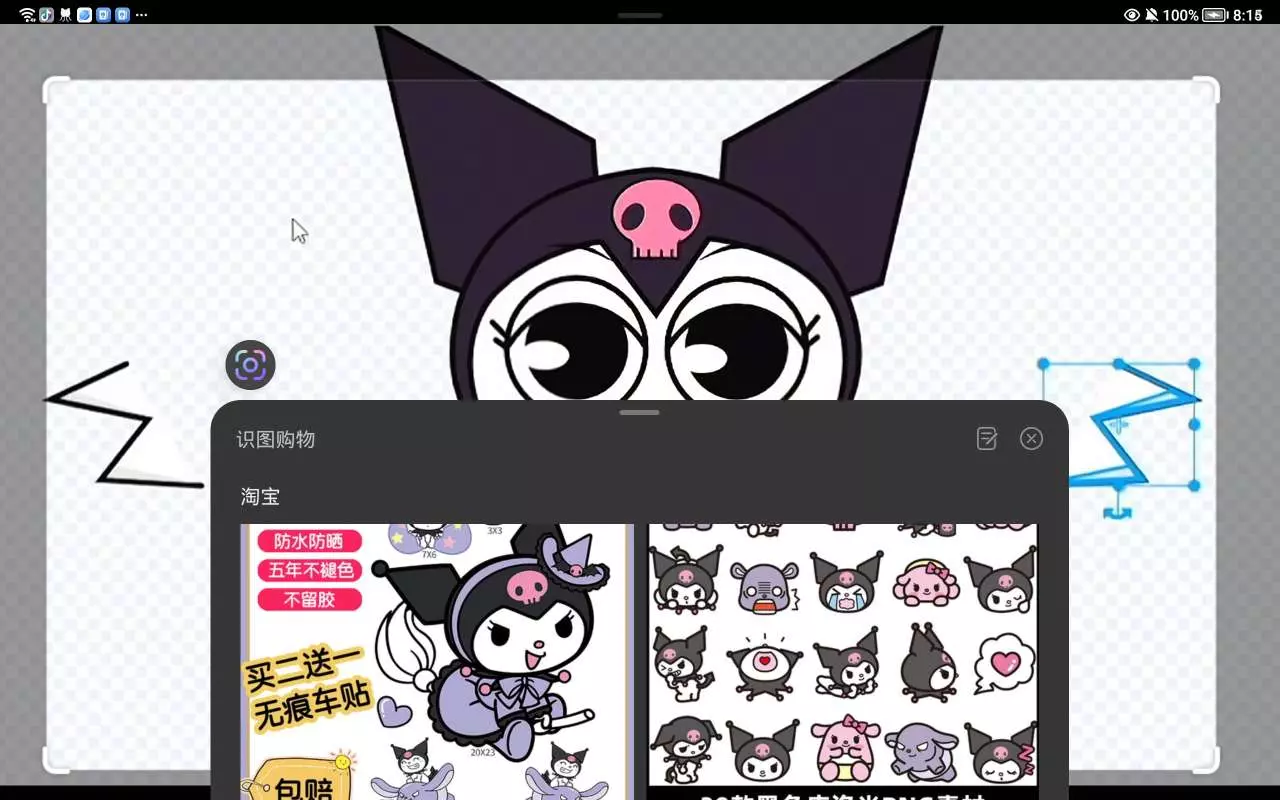Click the 100% battery percentage text
Viewport: 1280px width, 800px height.
[1181, 15]
